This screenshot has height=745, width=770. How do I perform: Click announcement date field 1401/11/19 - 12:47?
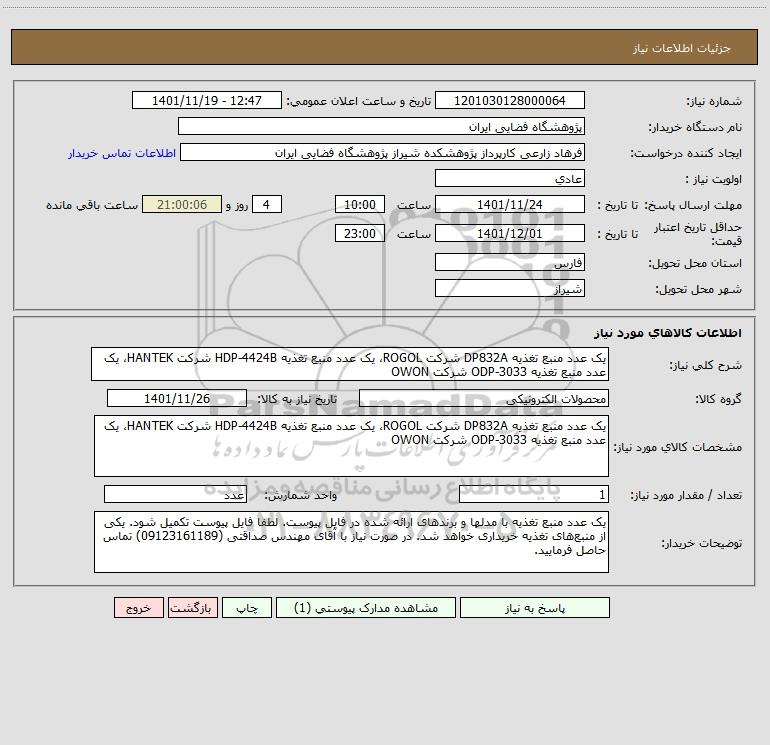(207, 100)
